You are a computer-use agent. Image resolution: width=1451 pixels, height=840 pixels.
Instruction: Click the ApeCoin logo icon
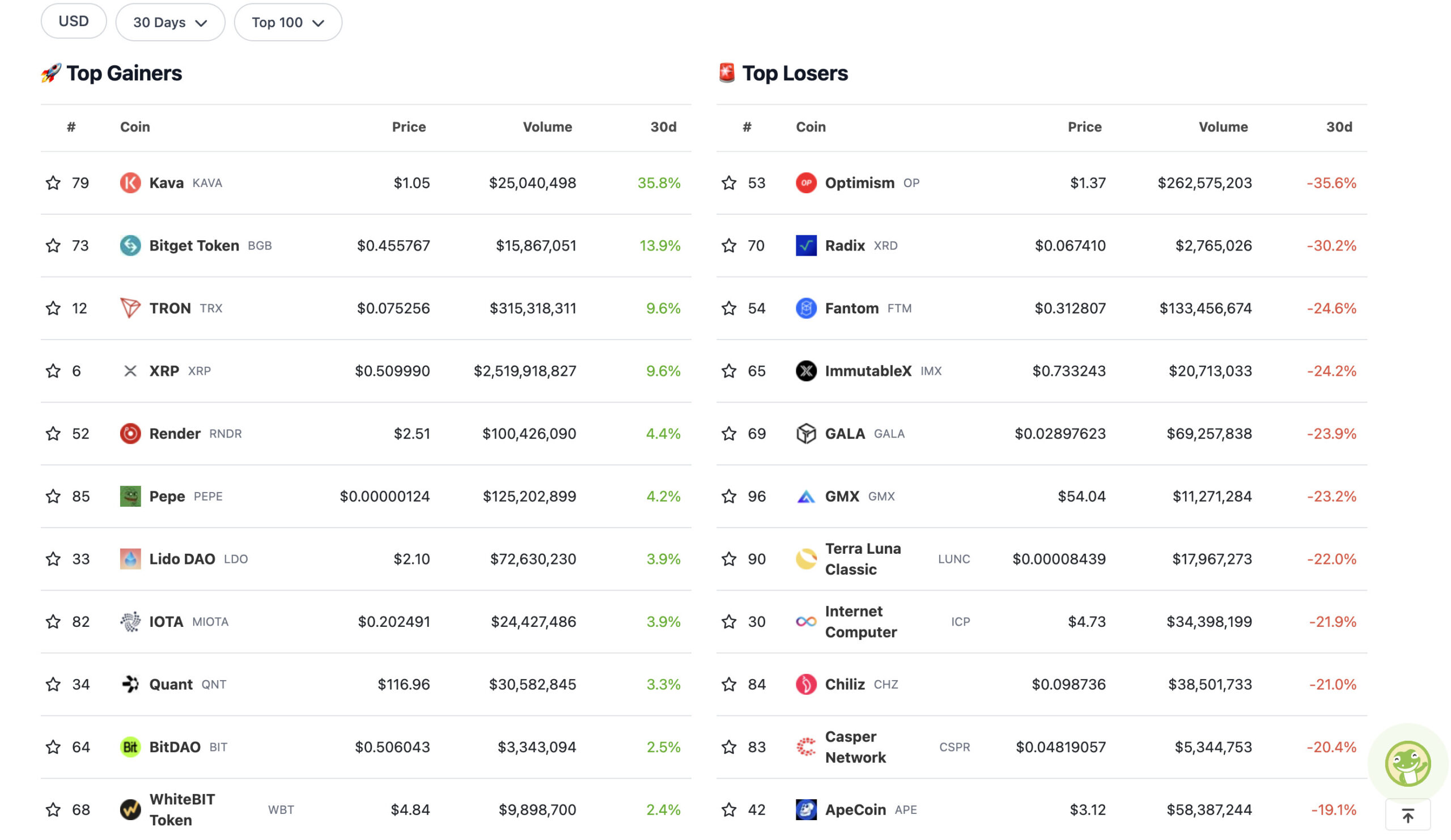pos(806,810)
